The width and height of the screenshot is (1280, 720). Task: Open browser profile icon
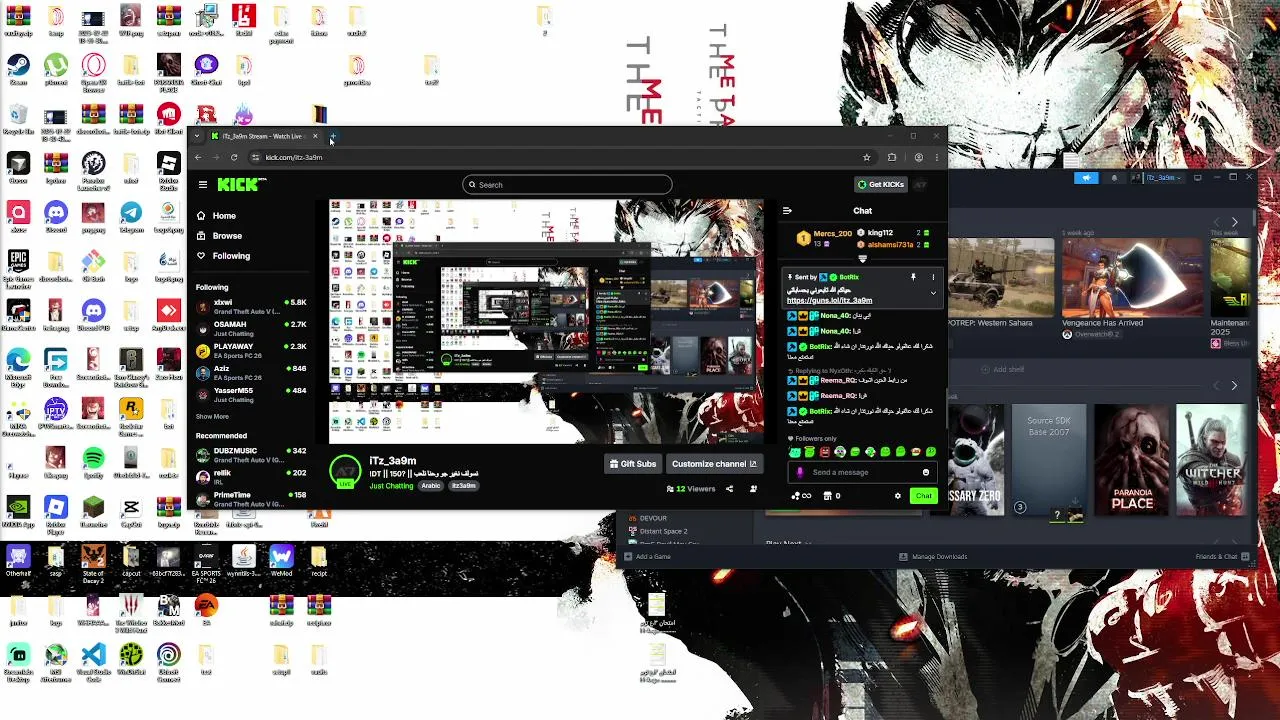[x=919, y=157]
